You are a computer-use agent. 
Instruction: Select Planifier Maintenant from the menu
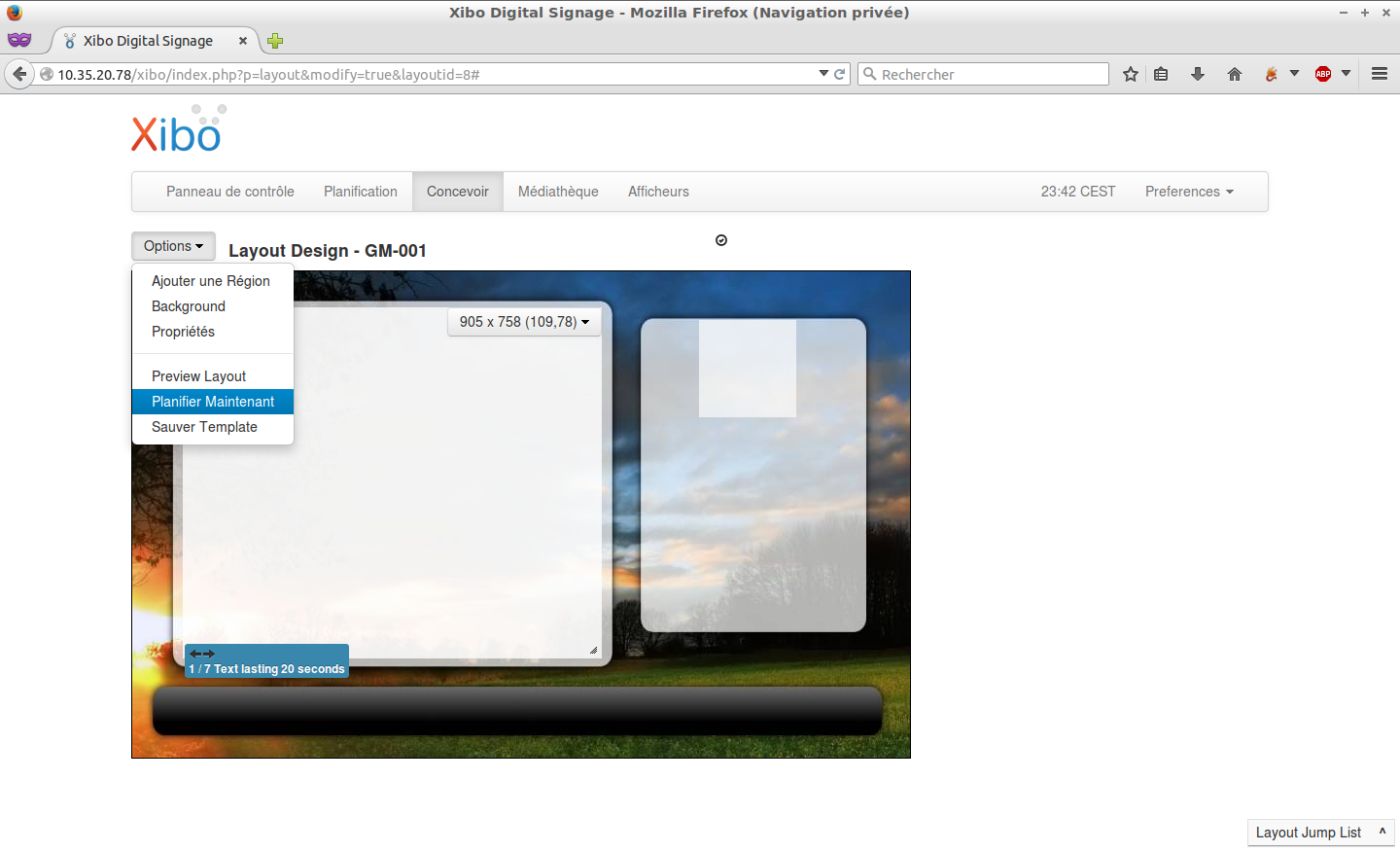tap(213, 402)
